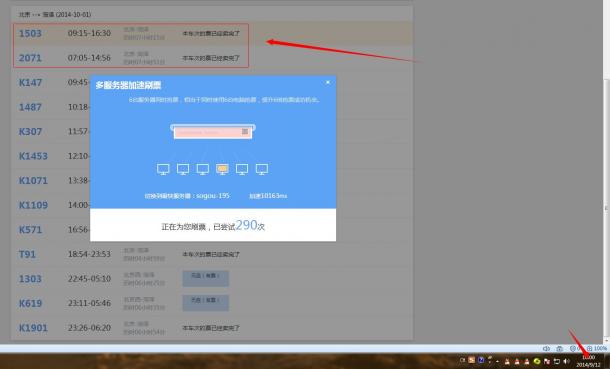Click the sixth server monitor icon
The image size is (610, 369).
[262, 169]
